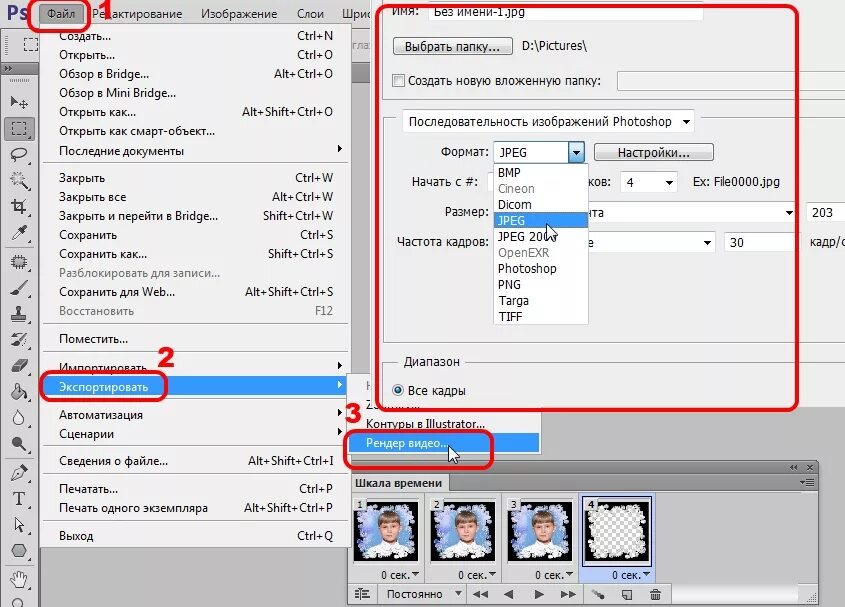Image resolution: width=845 pixels, height=607 pixels.
Task: Click the tween frames icon in timeline
Action: coord(597,595)
